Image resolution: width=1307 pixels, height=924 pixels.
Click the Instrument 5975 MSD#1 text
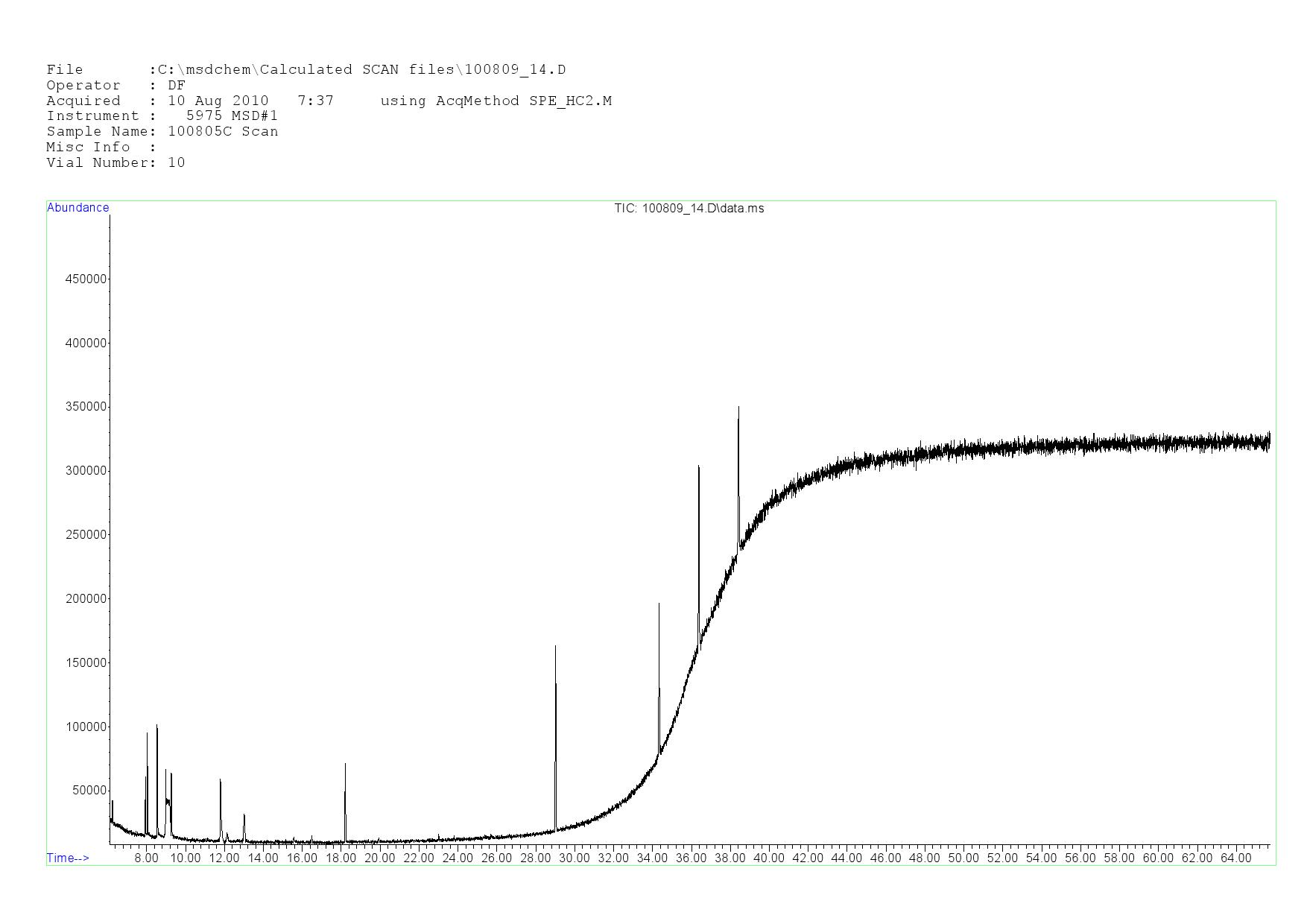coord(232,116)
